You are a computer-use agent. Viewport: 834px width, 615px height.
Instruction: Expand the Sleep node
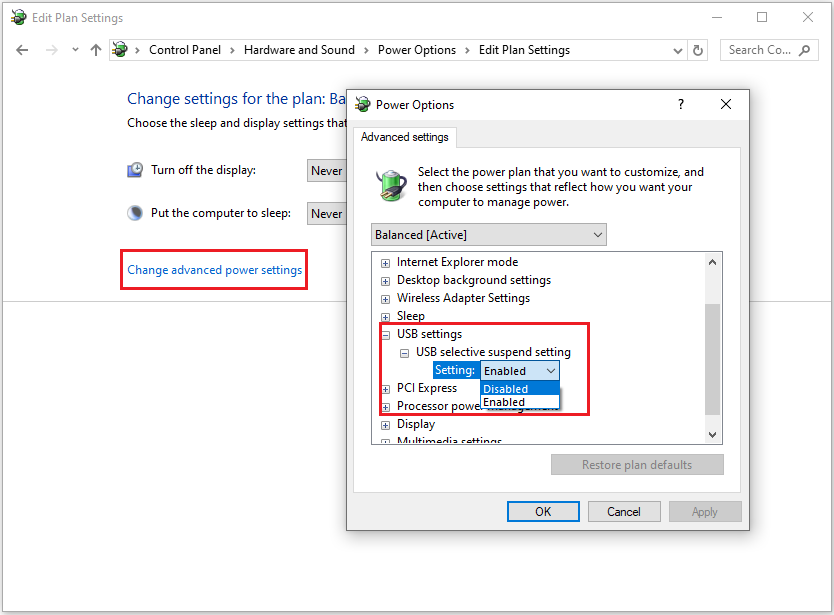[x=385, y=317]
